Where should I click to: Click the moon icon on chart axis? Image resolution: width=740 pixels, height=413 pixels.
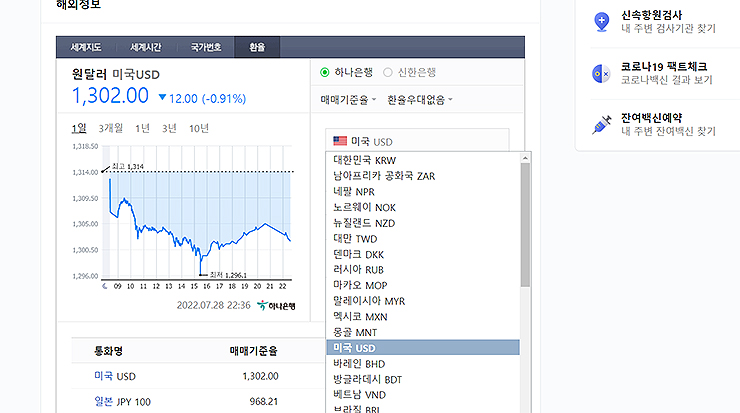coord(104,286)
